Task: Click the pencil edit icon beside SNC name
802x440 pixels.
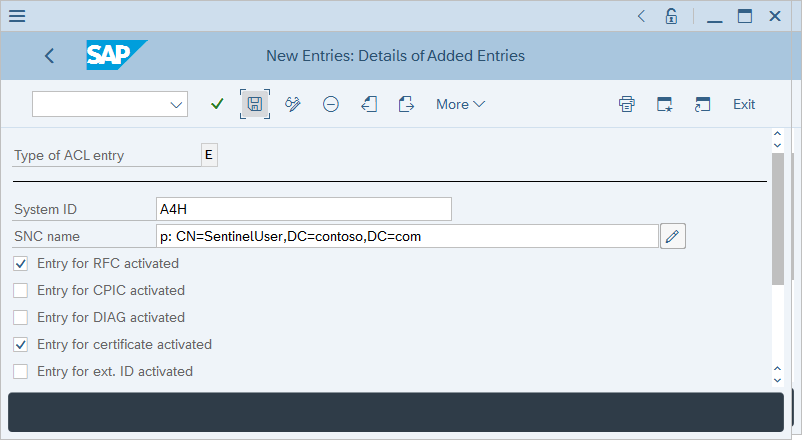Action: [673, 236]
